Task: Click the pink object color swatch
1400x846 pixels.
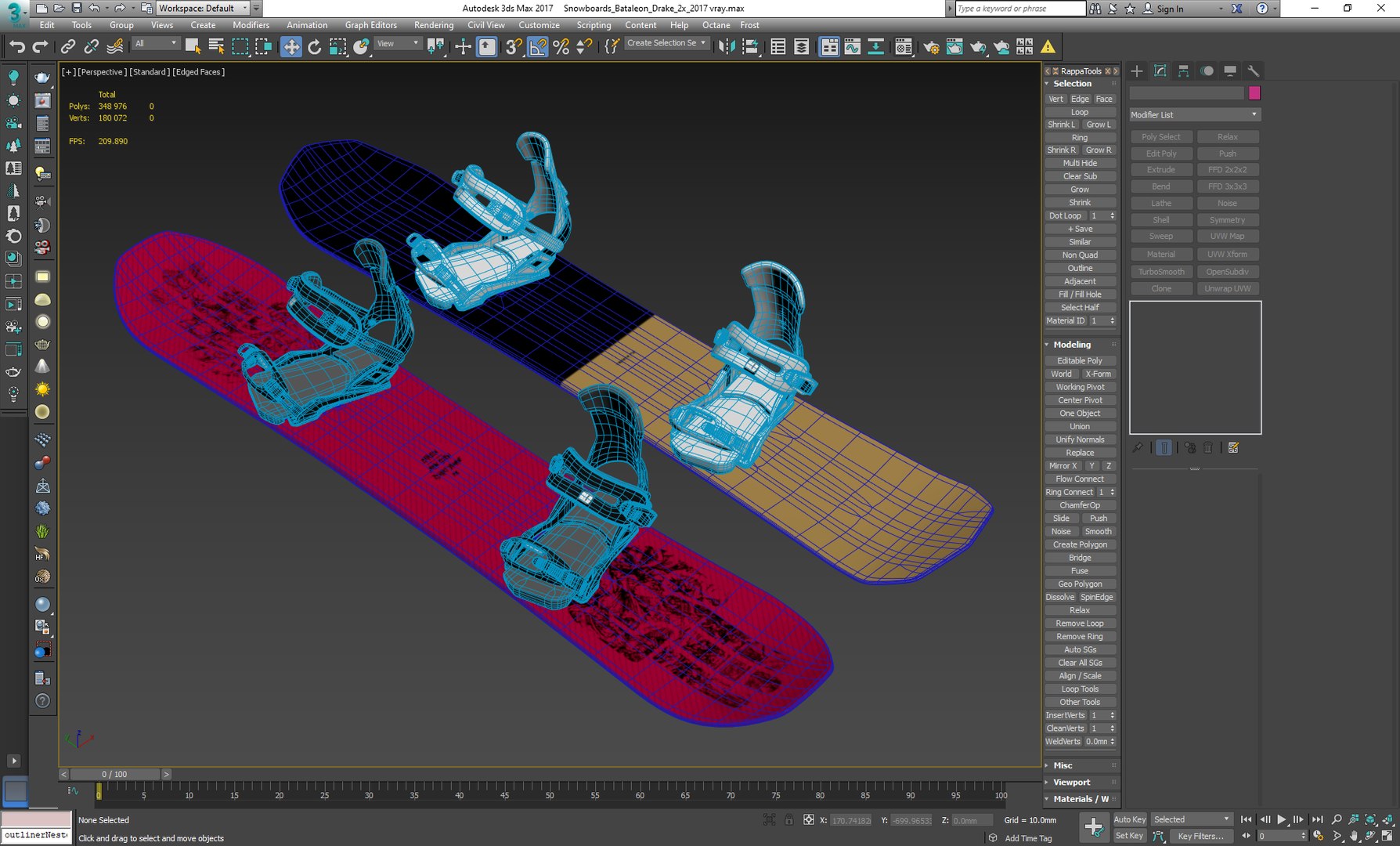Action: pyautogui.click(x=1254, y=93)
